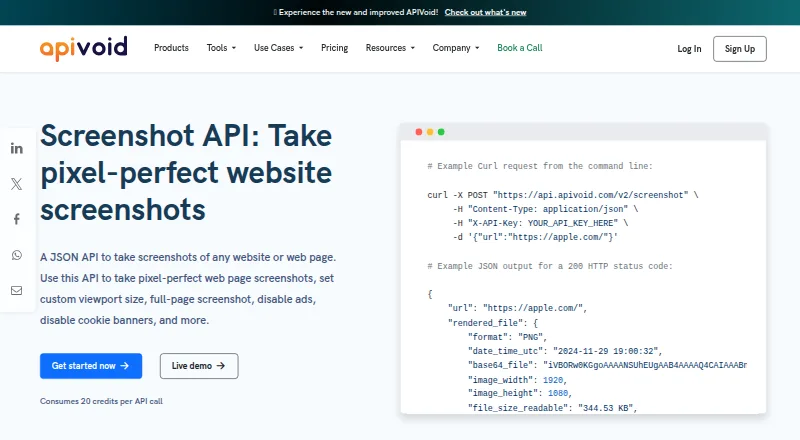Share page via WhatsApp
Screen dimensions: 800x440
pyautogui.click(x=16, y=255)
